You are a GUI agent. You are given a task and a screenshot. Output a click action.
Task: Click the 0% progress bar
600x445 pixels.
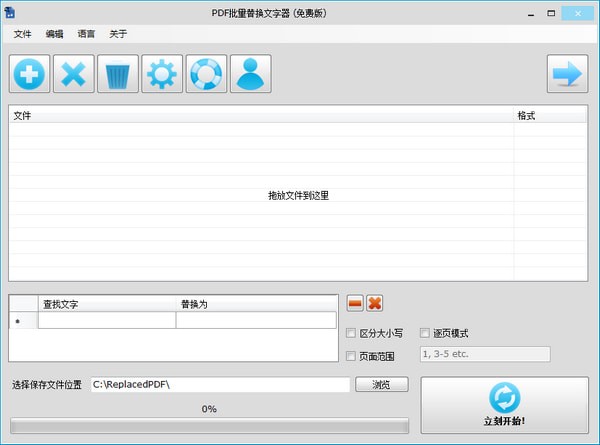(209, 425)
